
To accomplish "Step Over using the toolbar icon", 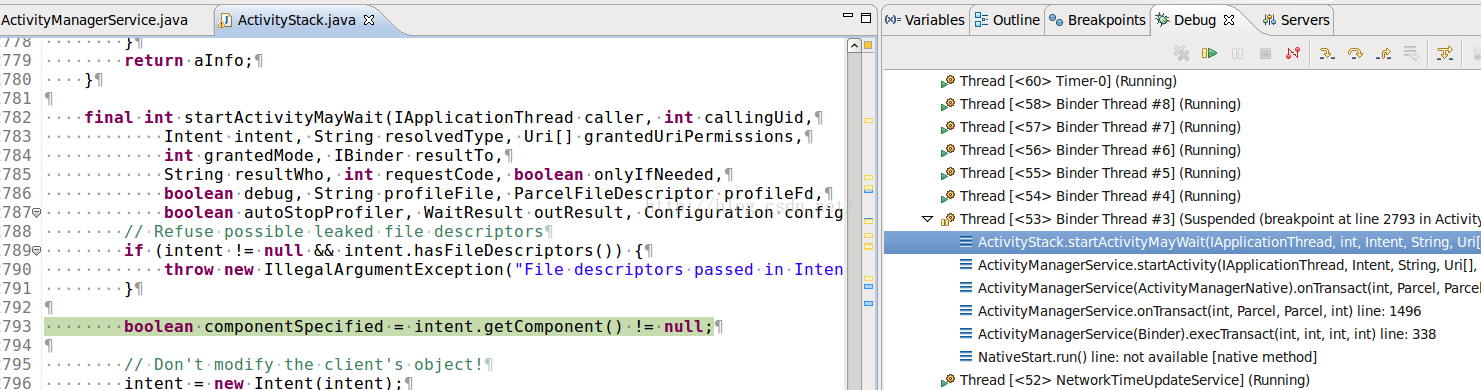I will (1356, 52).
